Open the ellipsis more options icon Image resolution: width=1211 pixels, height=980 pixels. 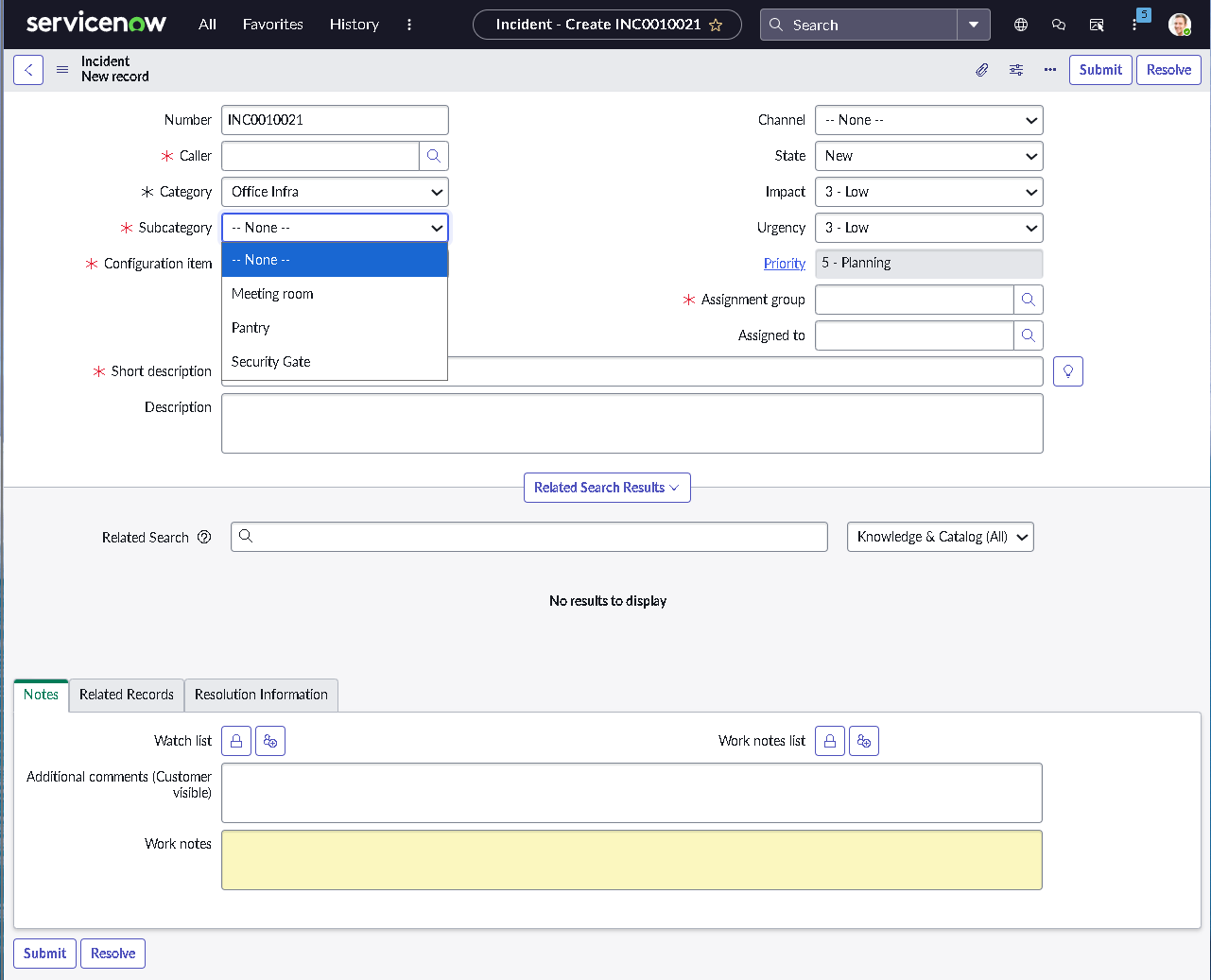(1049, 69)
